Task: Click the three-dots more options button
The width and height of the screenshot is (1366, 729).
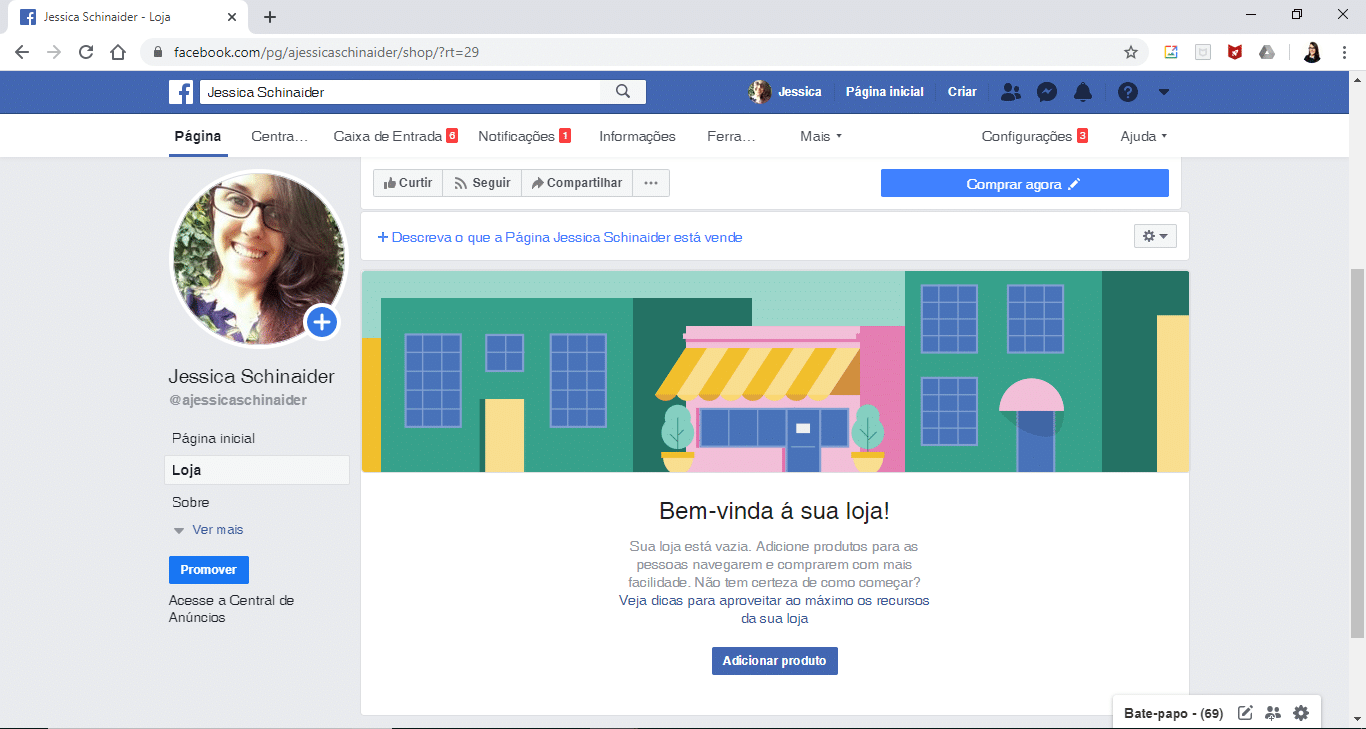Action: click(651, 183)
